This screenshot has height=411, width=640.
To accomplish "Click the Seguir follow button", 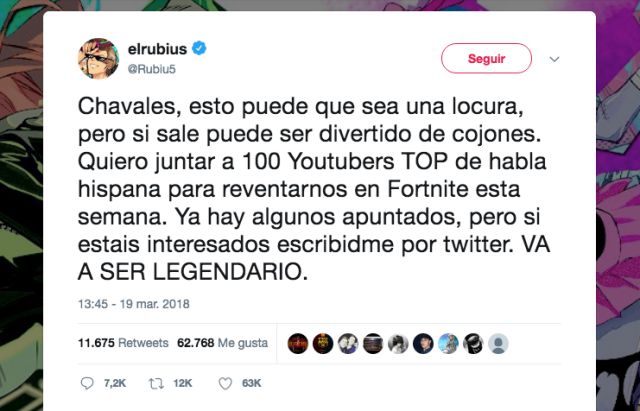I will (x=486, y=58).
